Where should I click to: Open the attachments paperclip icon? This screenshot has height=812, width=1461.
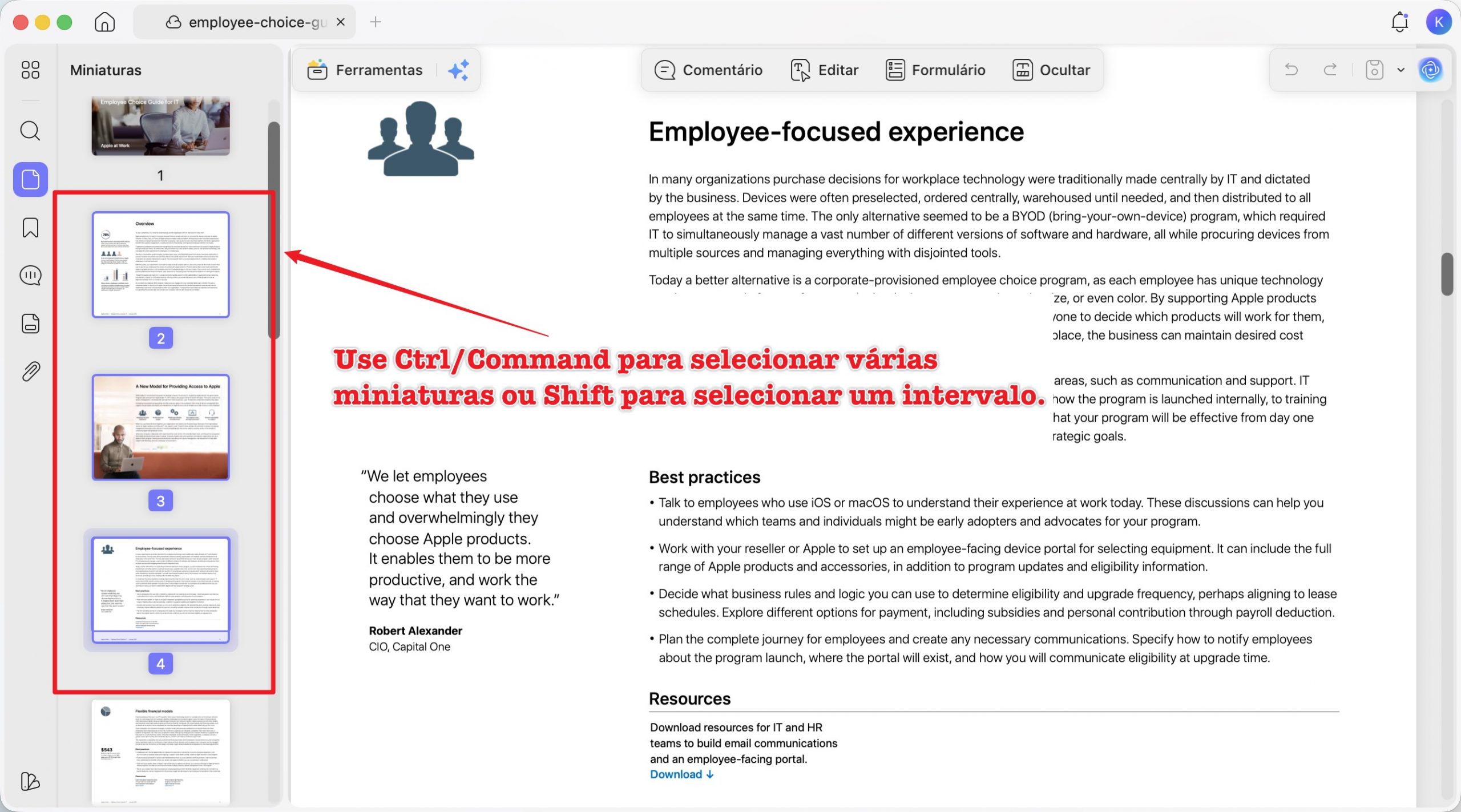tap(30, 371)
